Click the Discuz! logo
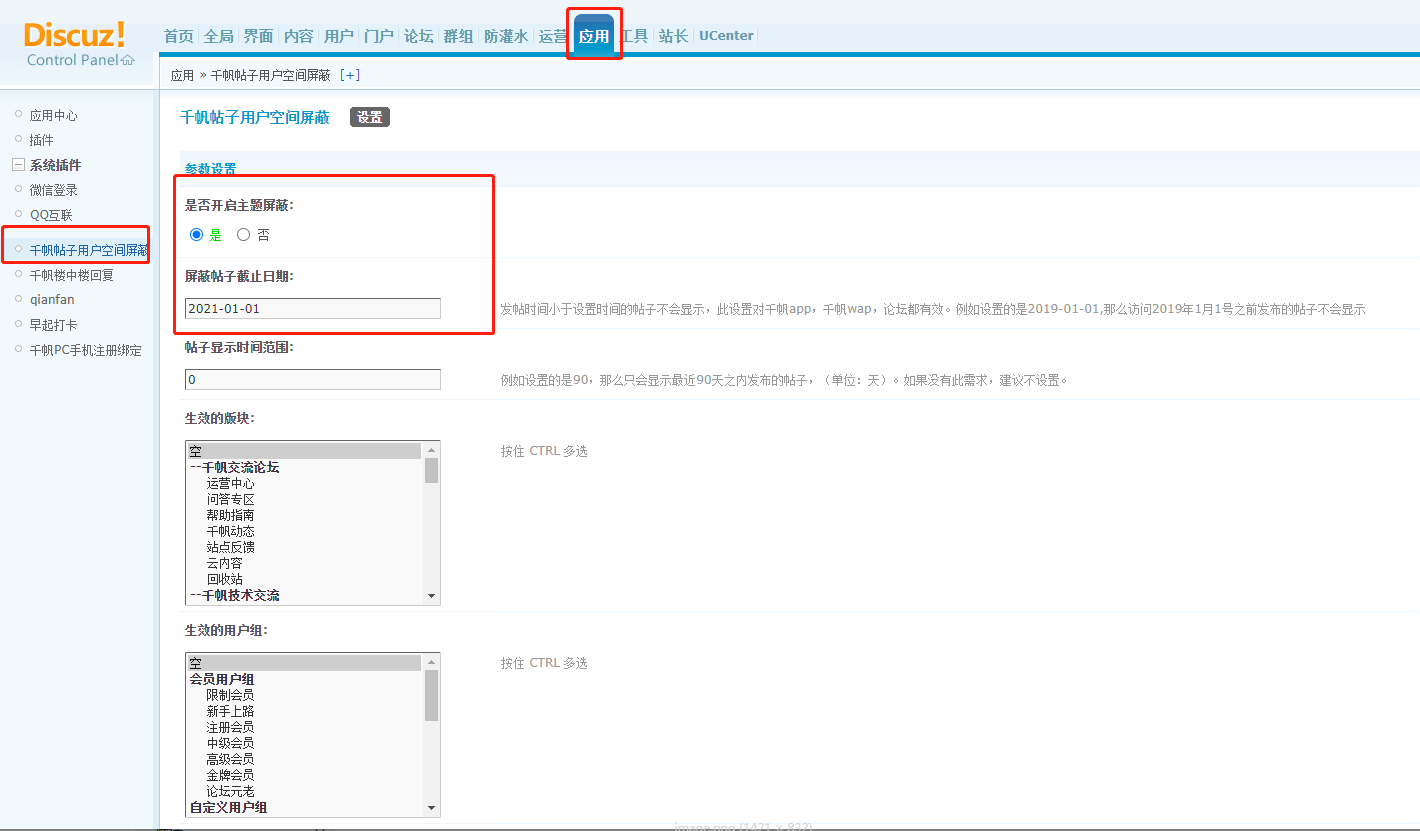This screenshot has height=831, width=1420. pyautogui.click(x=75, y=35)
